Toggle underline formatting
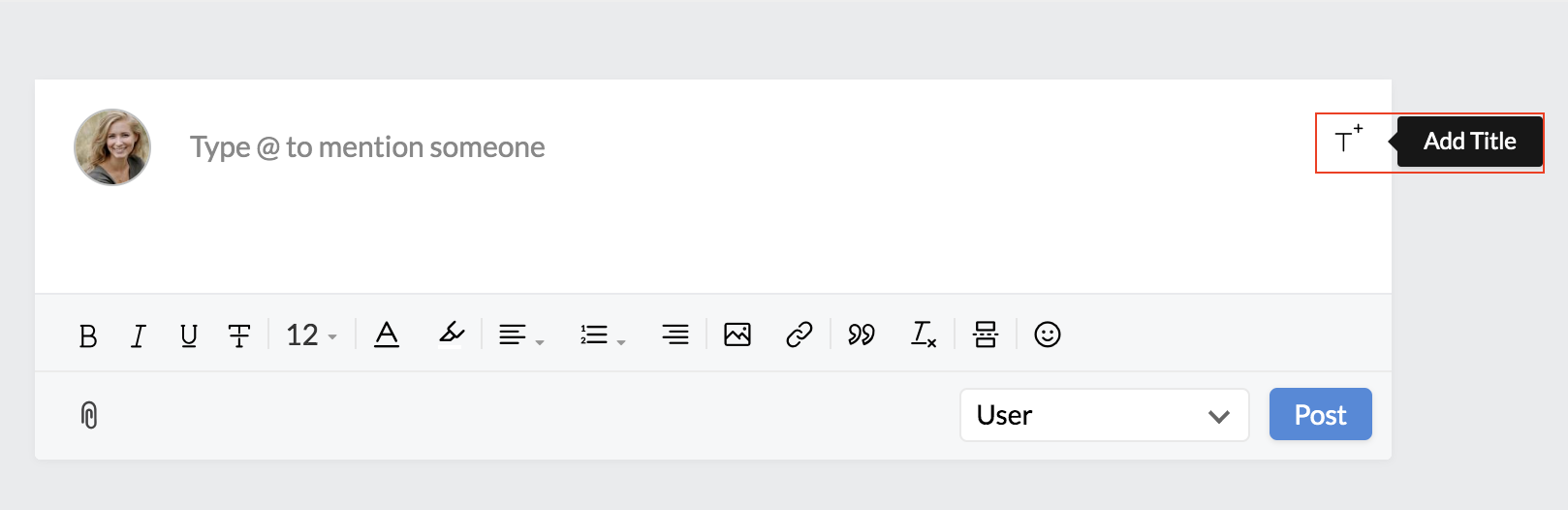The height and width of the screenshot is (510, 1568). click(x=189, y=335)
